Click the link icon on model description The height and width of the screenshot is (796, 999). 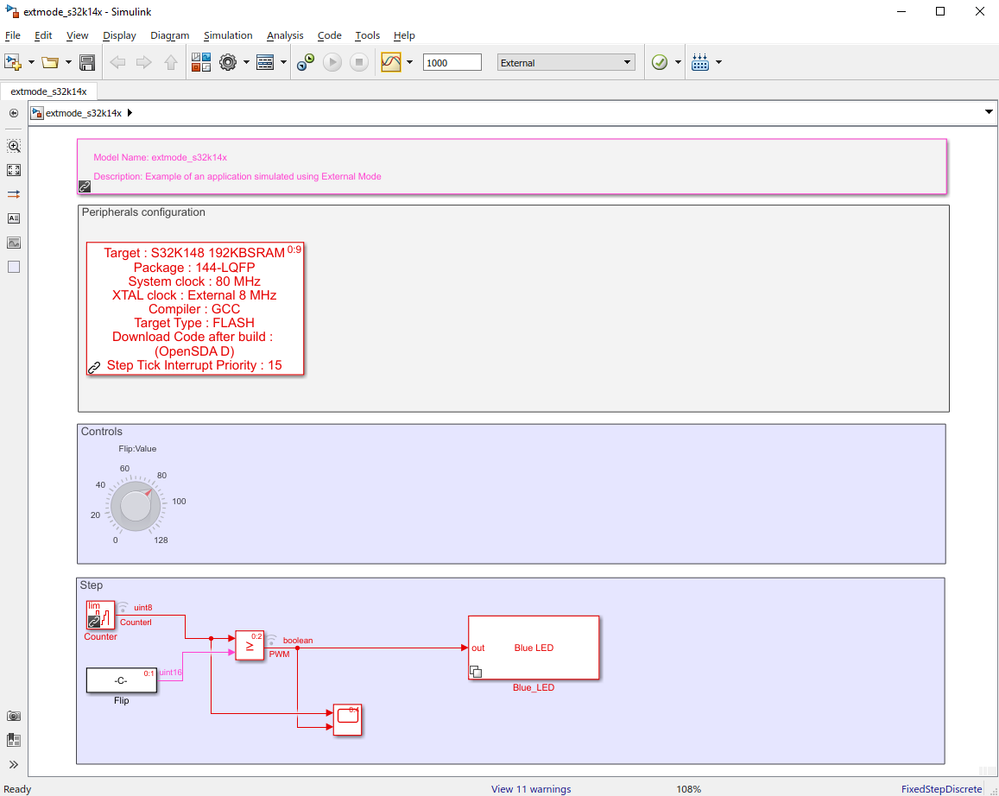click(85, 186)
